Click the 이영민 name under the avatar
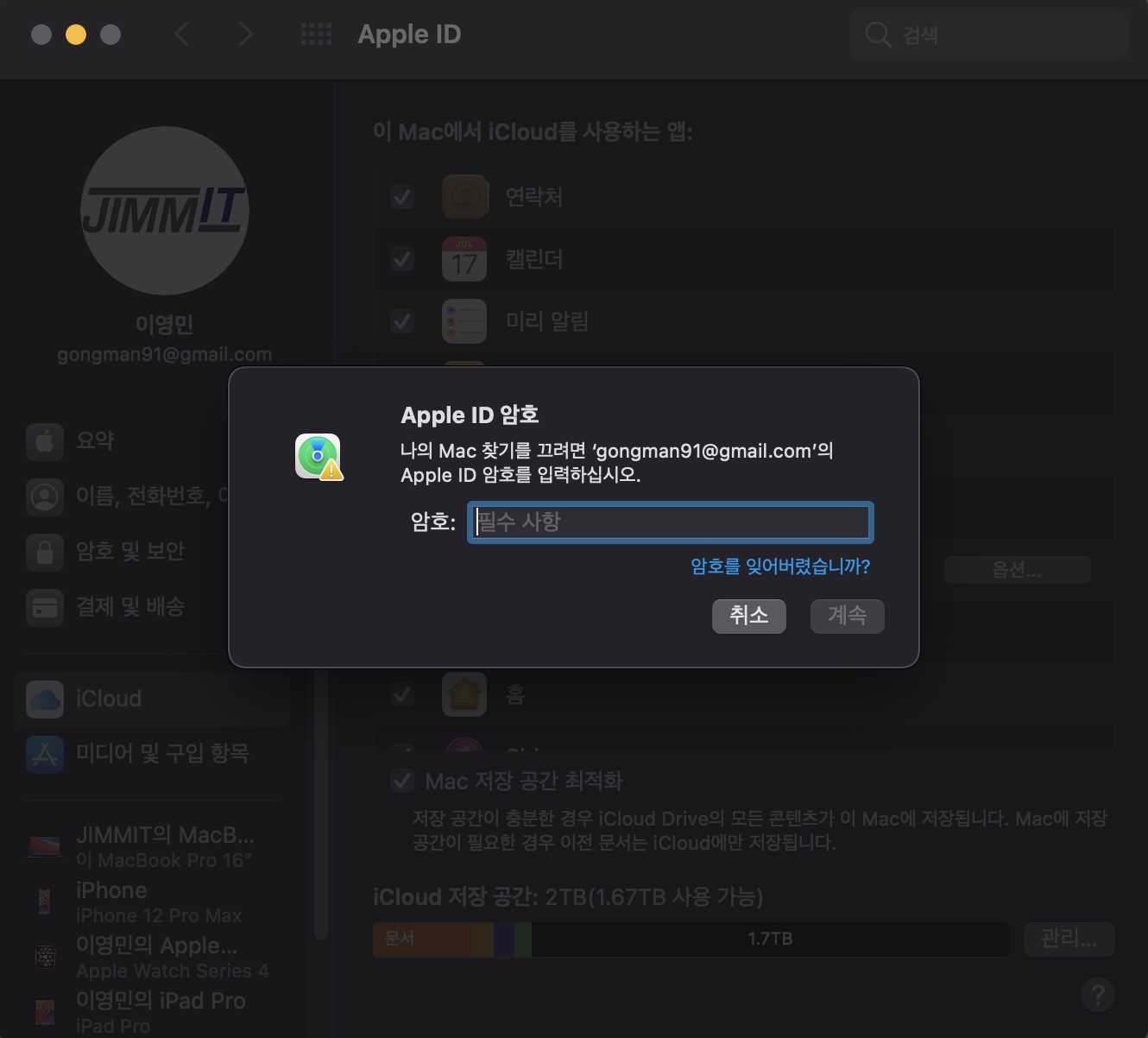The height and width of the screenshot is (1038, 1148). tap(164, 325)
